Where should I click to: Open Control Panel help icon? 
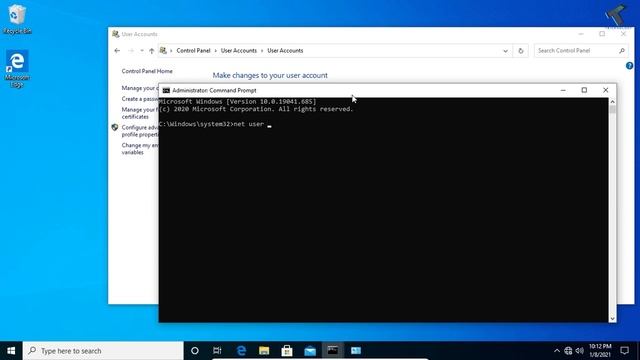[x=629, y=65]
